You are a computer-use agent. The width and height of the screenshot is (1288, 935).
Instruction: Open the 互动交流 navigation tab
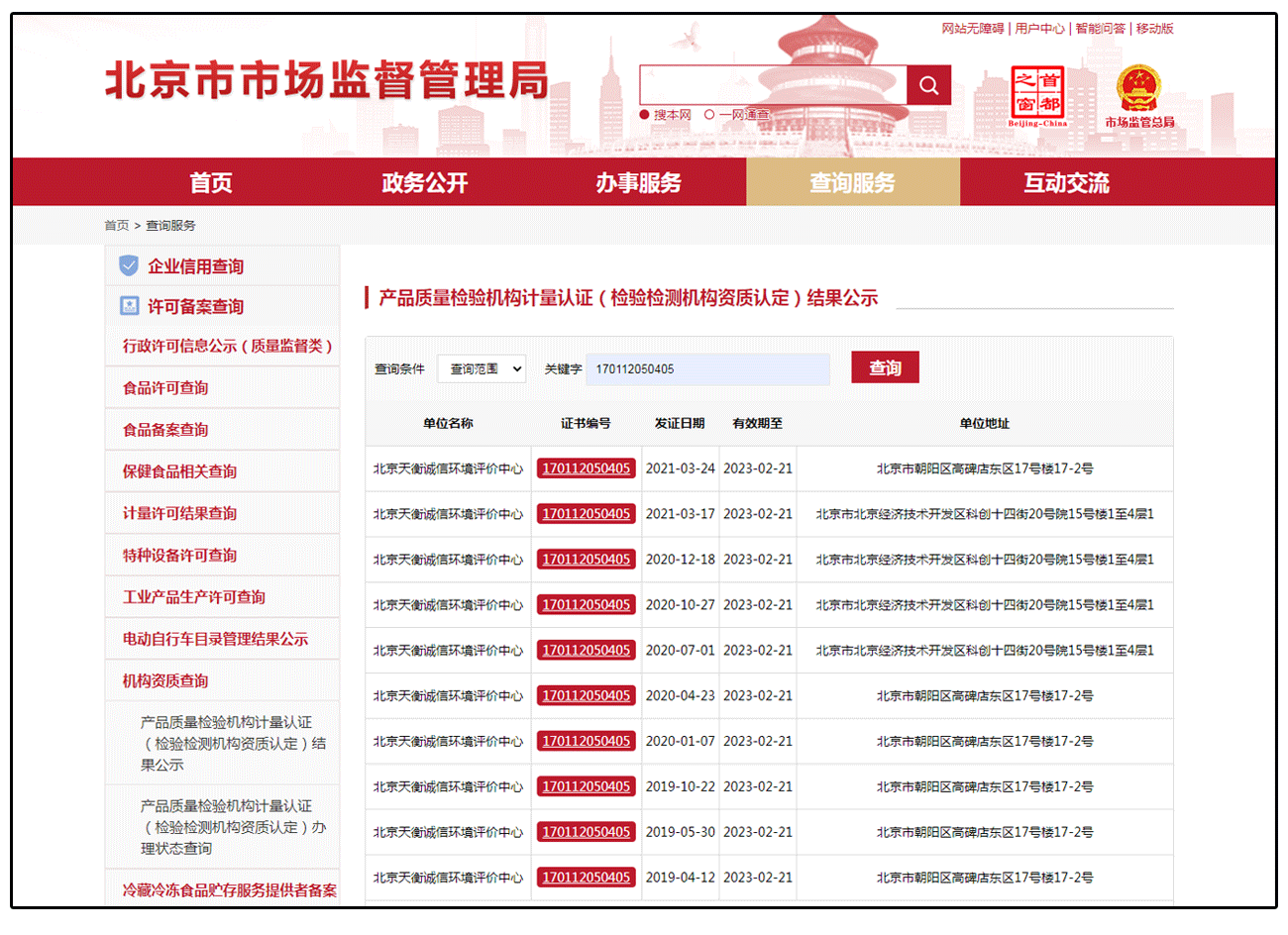click(1067, 182)
